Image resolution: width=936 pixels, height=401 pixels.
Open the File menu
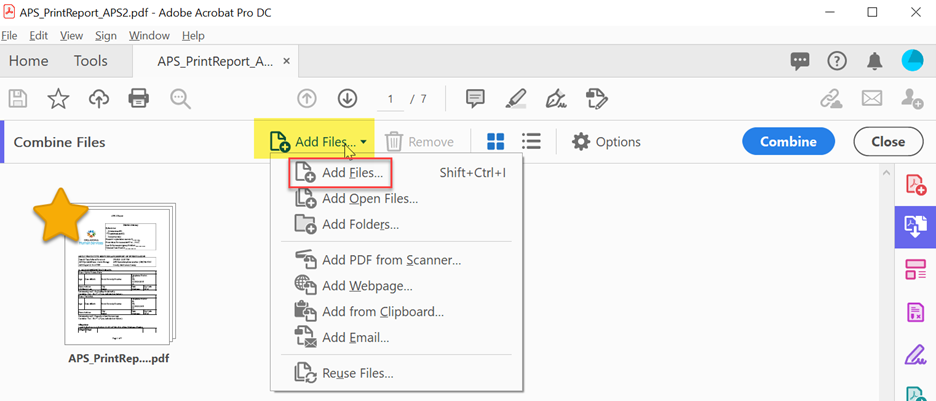point(10,36)
